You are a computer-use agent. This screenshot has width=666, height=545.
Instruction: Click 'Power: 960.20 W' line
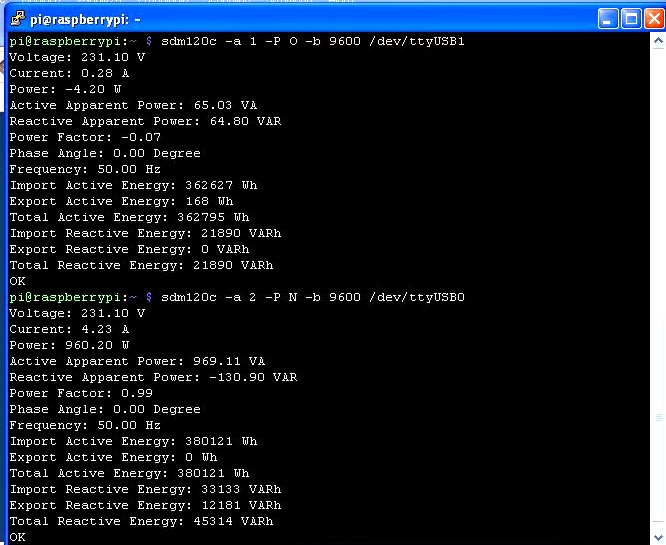69,345
